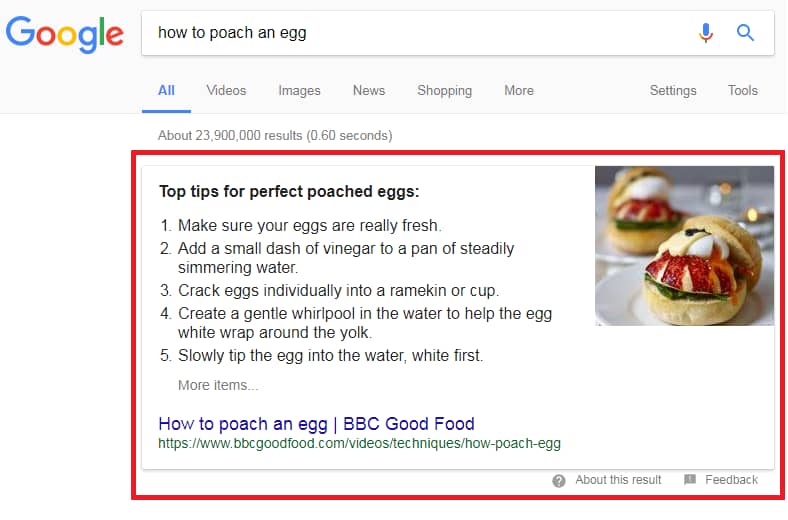Select the Shopping tab
The image size is (788, 520).
pos(445,90)
